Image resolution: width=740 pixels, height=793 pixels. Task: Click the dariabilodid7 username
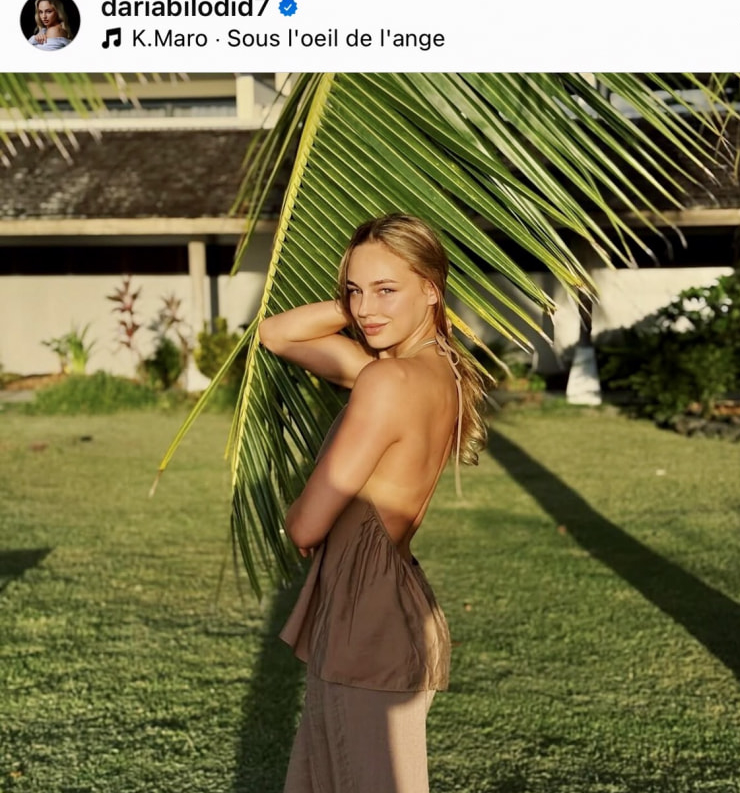click(x=185, y=9)
